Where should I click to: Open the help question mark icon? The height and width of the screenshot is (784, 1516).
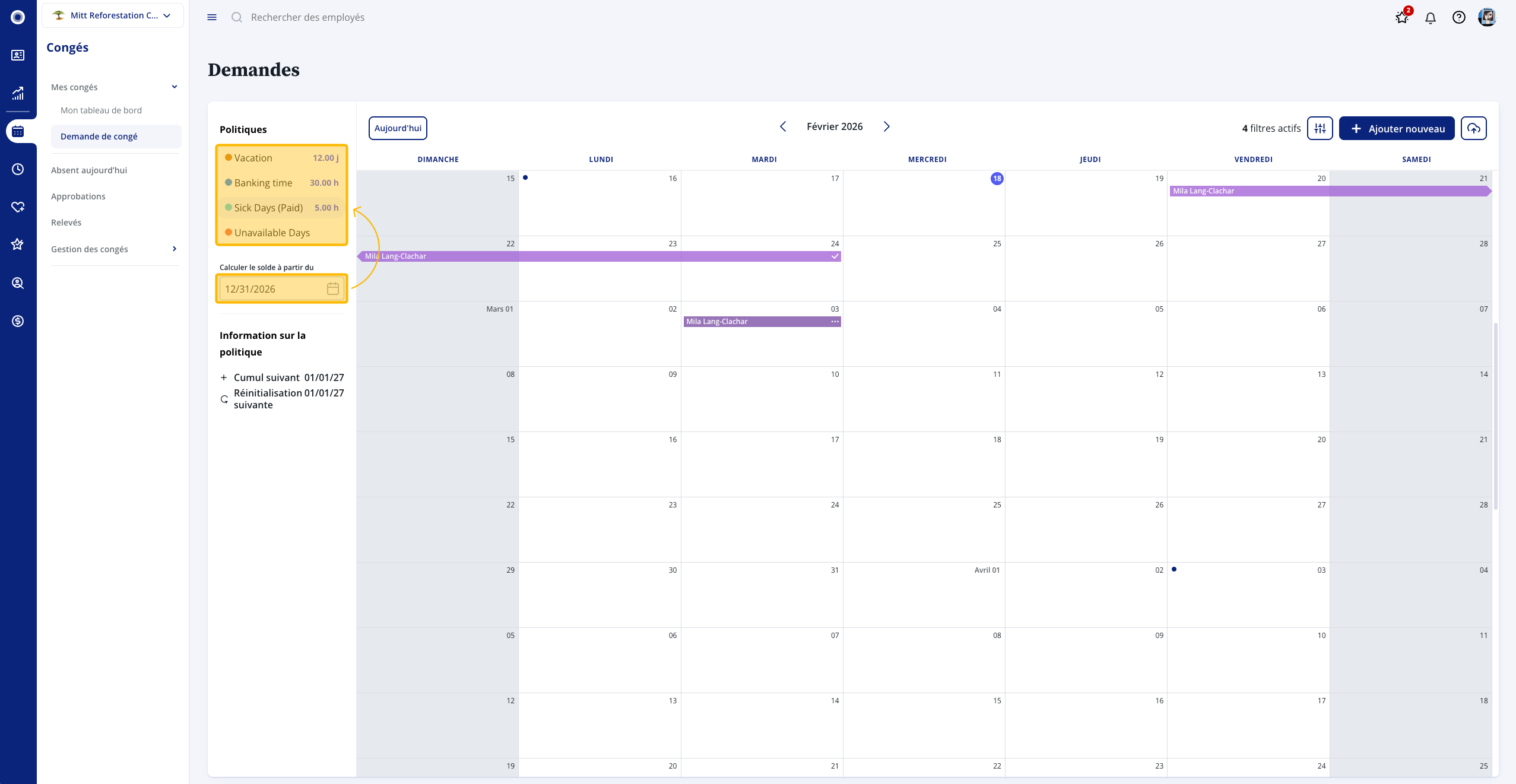tap(1458, 18)
